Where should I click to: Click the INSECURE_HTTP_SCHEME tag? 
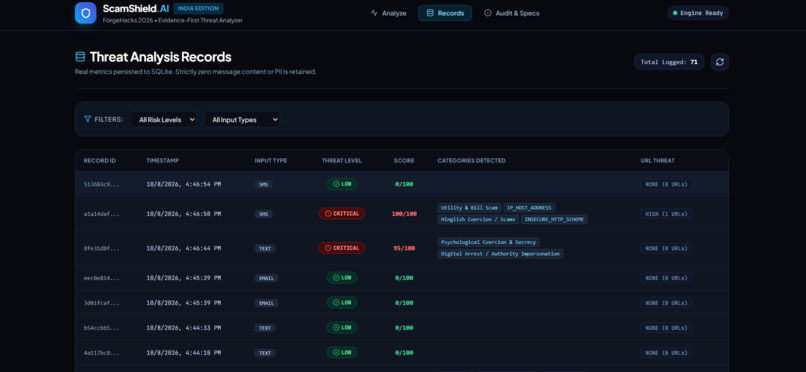tap(554, 219)
